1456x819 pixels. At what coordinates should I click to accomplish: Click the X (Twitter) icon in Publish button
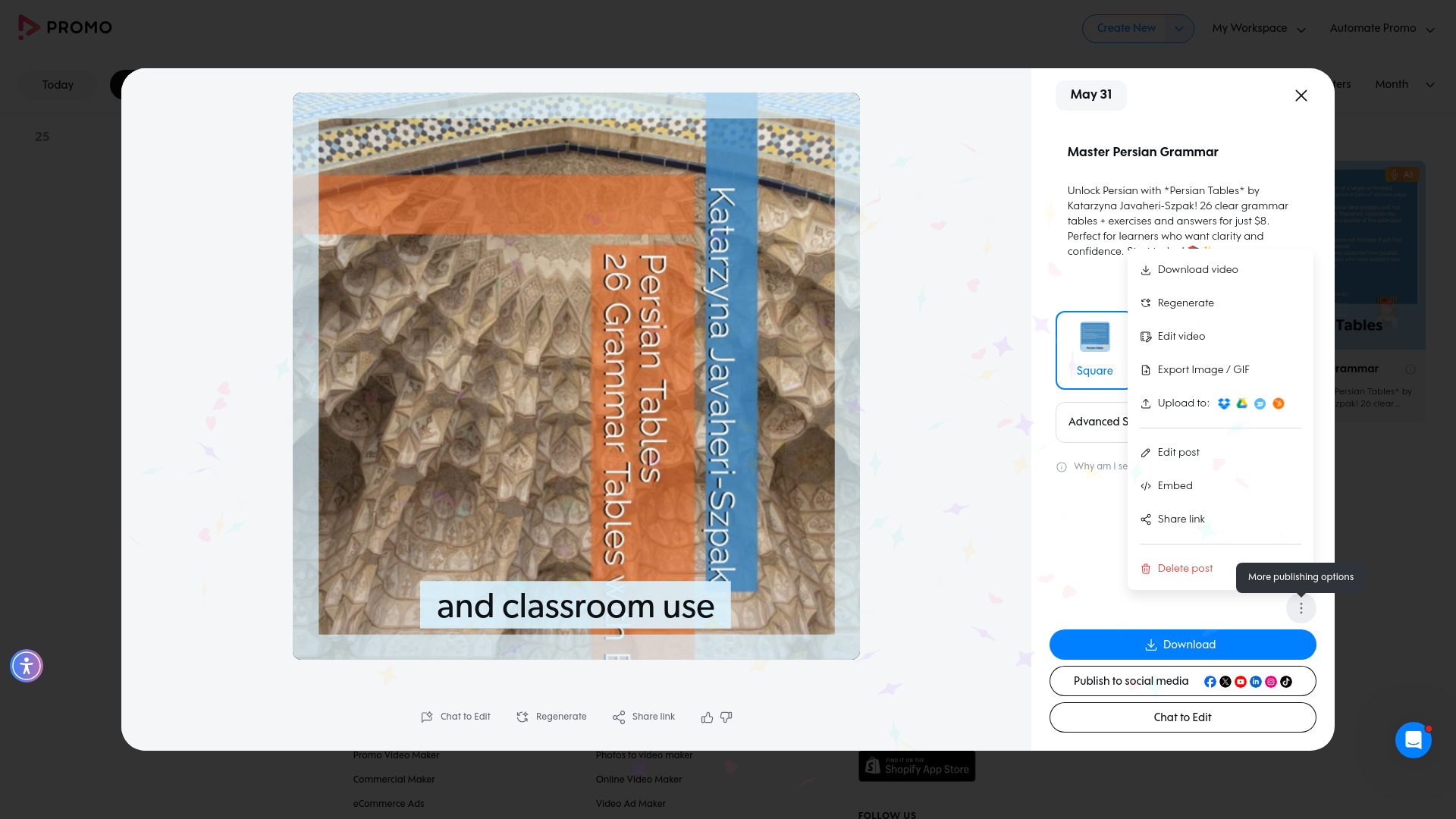(1225, 682)
